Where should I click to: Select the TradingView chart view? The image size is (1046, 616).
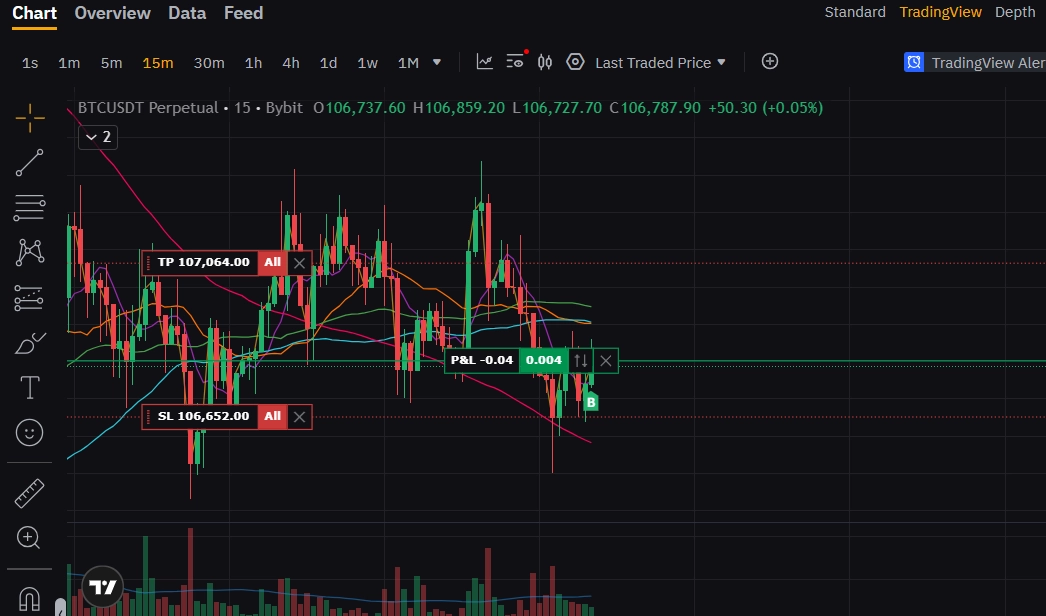point(941,12)
